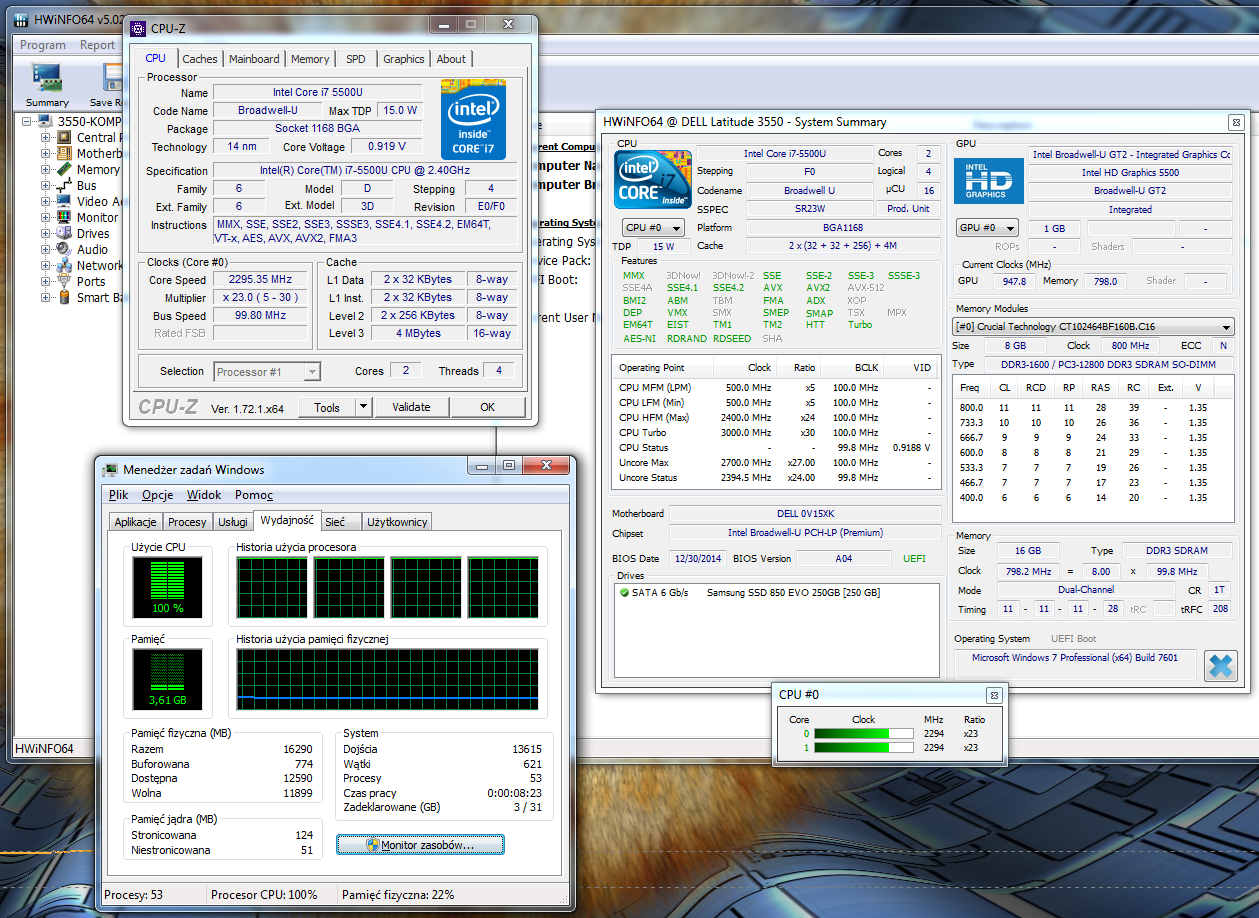This screenshot has height=918, width=1259.
Task: Select the Drives tree icon
Action: (65, 234)
